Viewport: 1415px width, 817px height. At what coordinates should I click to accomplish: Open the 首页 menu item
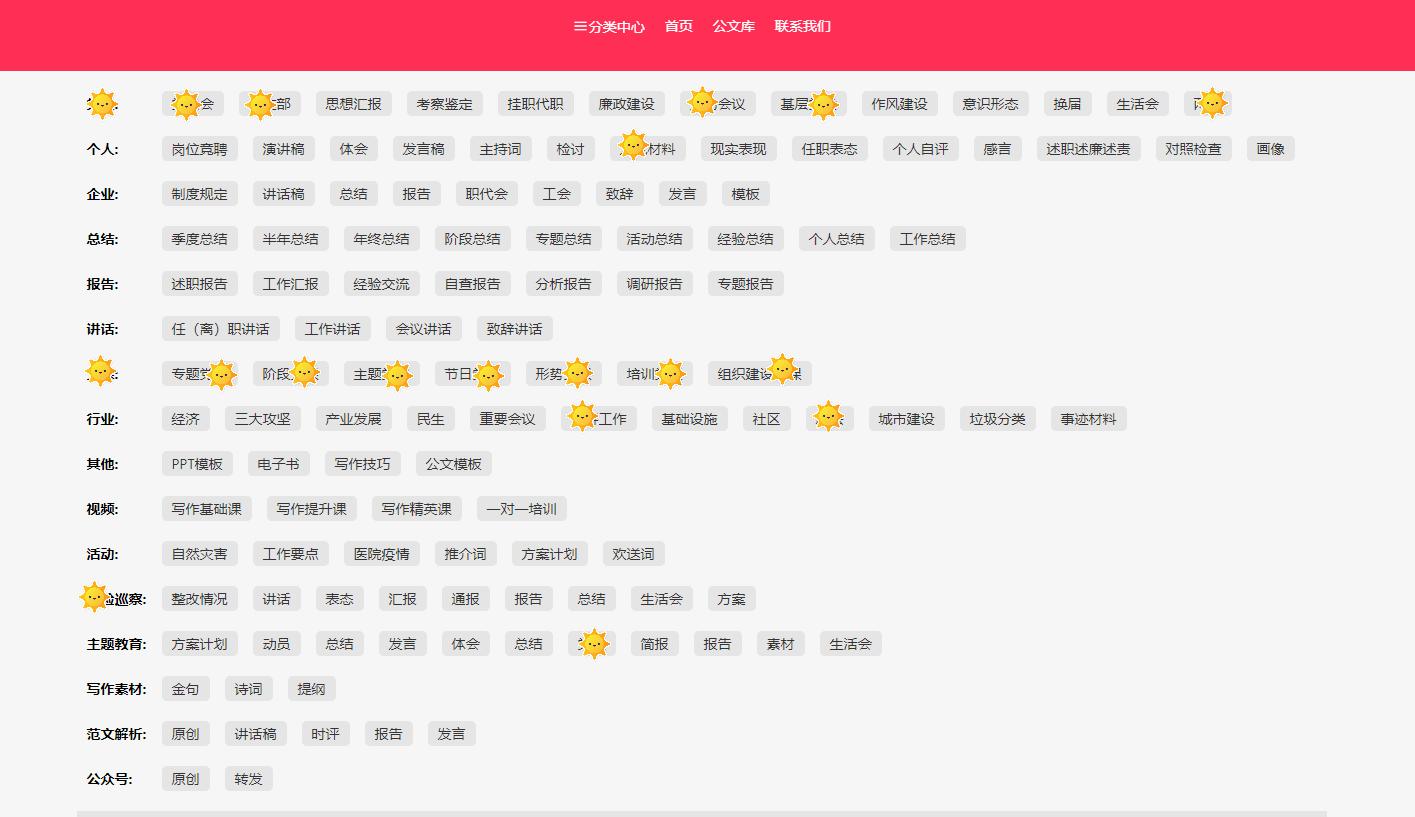tap(677, 26)
